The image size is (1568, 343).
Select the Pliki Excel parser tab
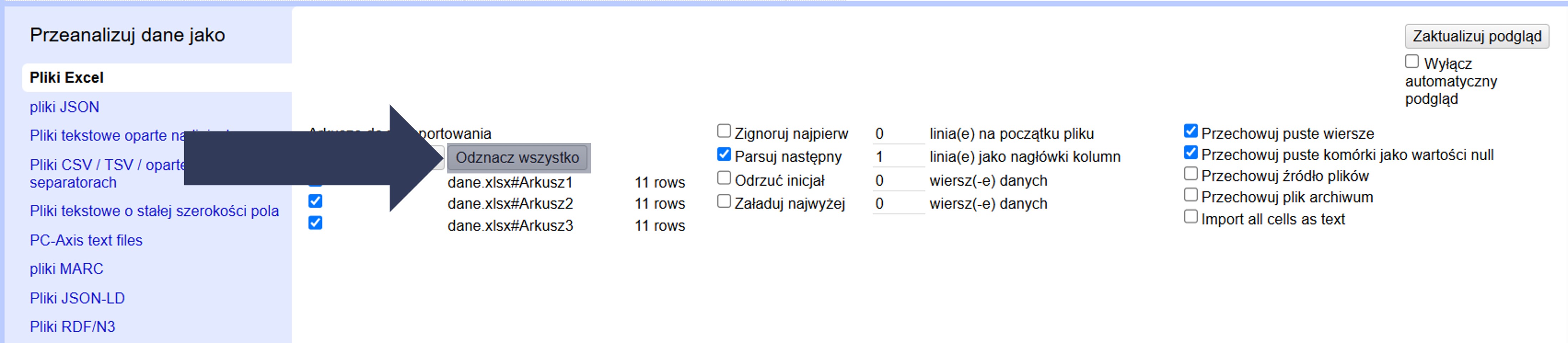click(67, 78)
